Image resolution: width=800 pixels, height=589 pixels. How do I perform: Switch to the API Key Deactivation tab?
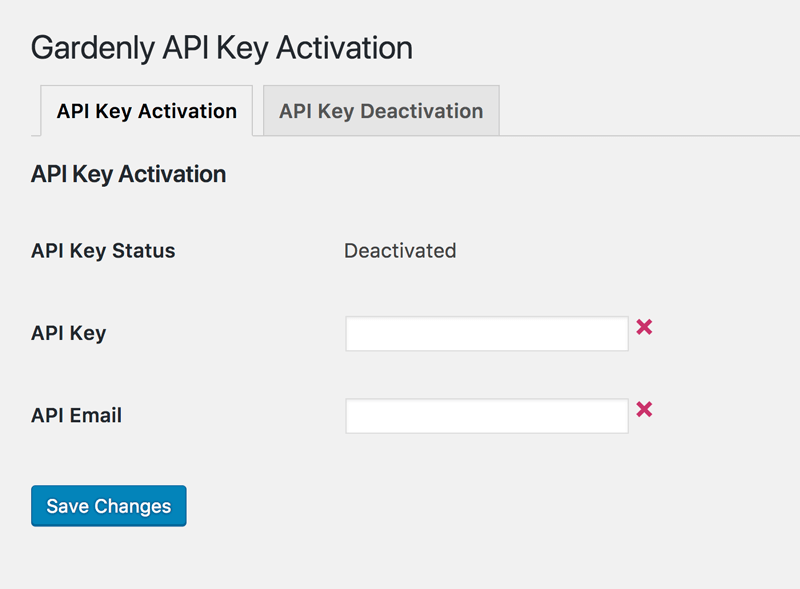coord(381,111)
